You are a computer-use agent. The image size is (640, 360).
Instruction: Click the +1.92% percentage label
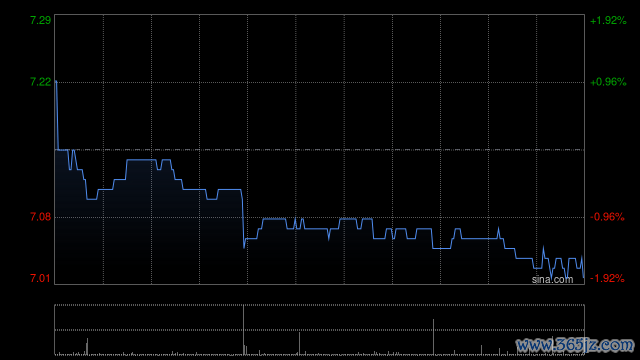tap(608, 20)
